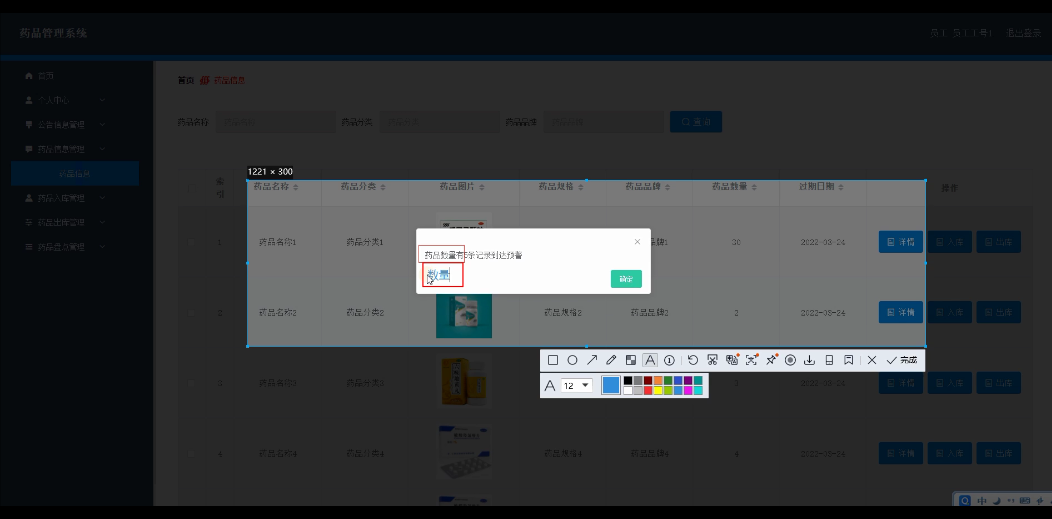Sort table by 药品规格 column arrows
The height and width of the screenshot is (519, 1052).
pos(581,187)
